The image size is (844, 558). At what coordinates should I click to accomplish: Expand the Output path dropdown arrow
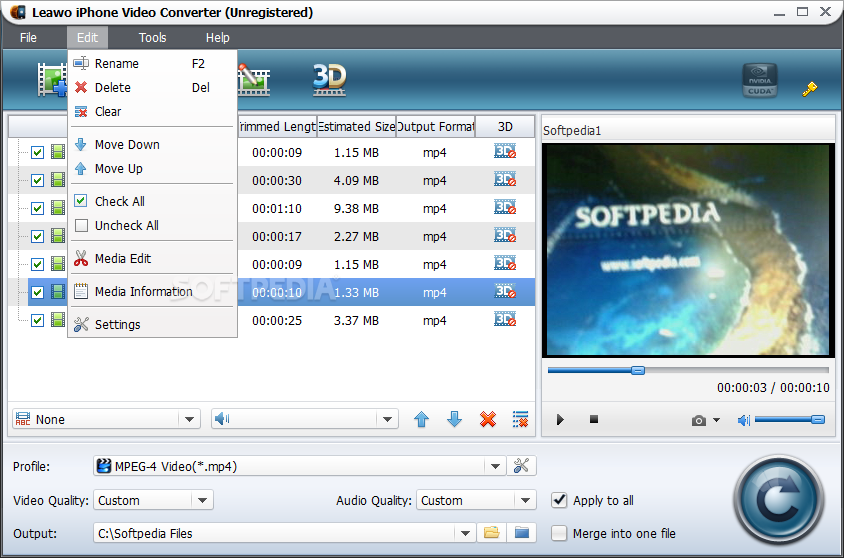pos(465,533)
